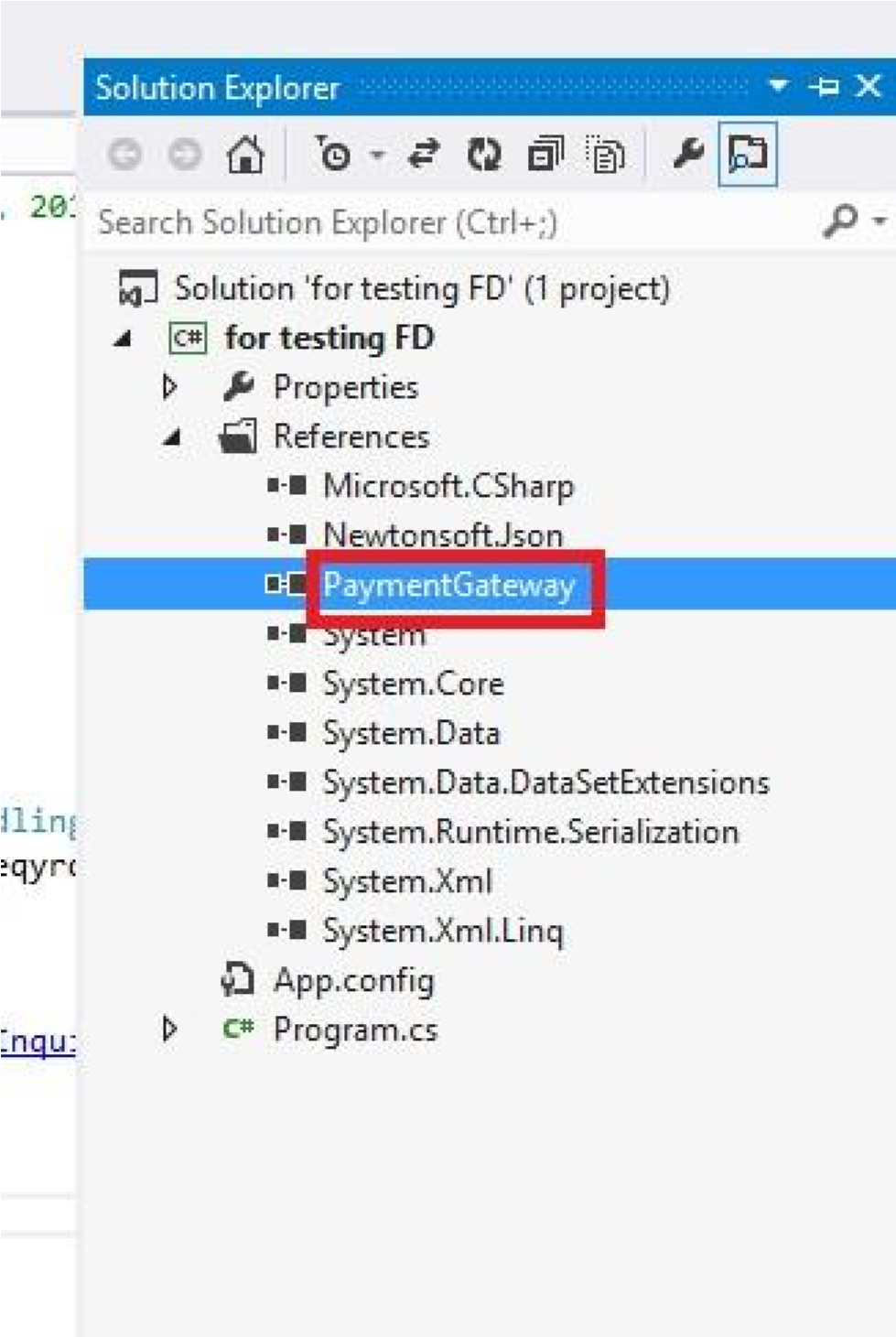Expand the Properties node arrow
This screenshot has height=1337, width=896.
point(169,387)
